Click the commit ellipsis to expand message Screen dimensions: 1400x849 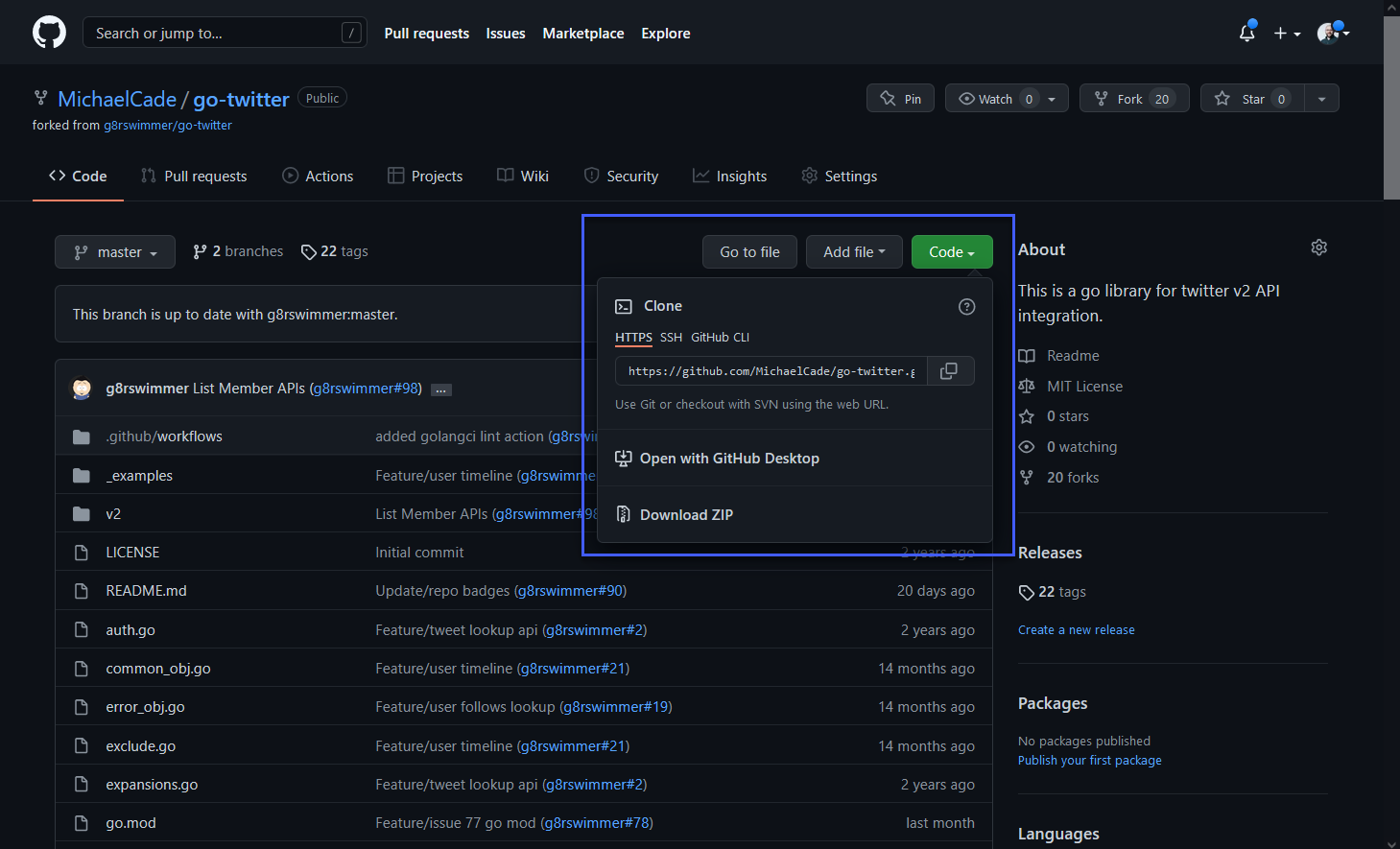point(440,389)
